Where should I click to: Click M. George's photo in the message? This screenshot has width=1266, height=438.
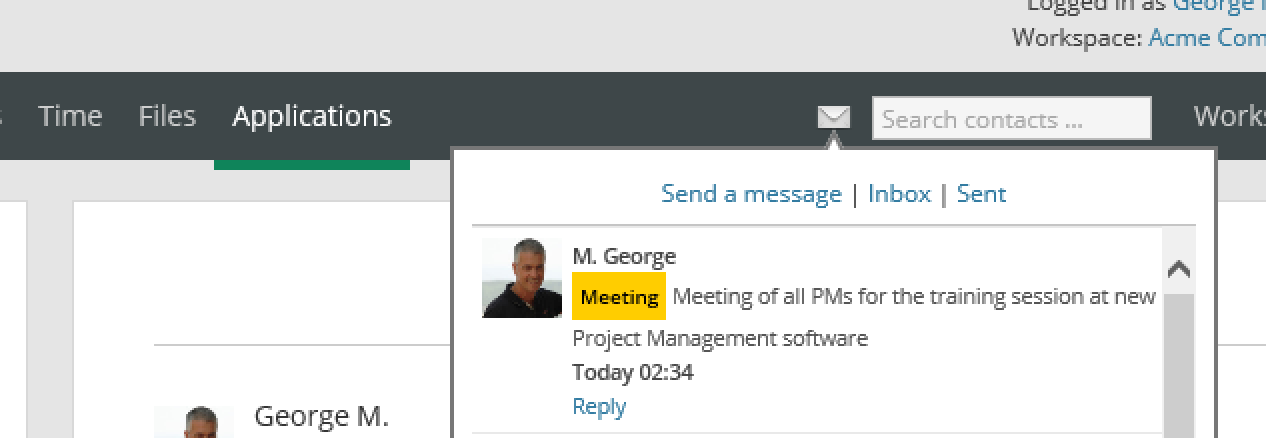pyautogui.click(x=522, y=278)
